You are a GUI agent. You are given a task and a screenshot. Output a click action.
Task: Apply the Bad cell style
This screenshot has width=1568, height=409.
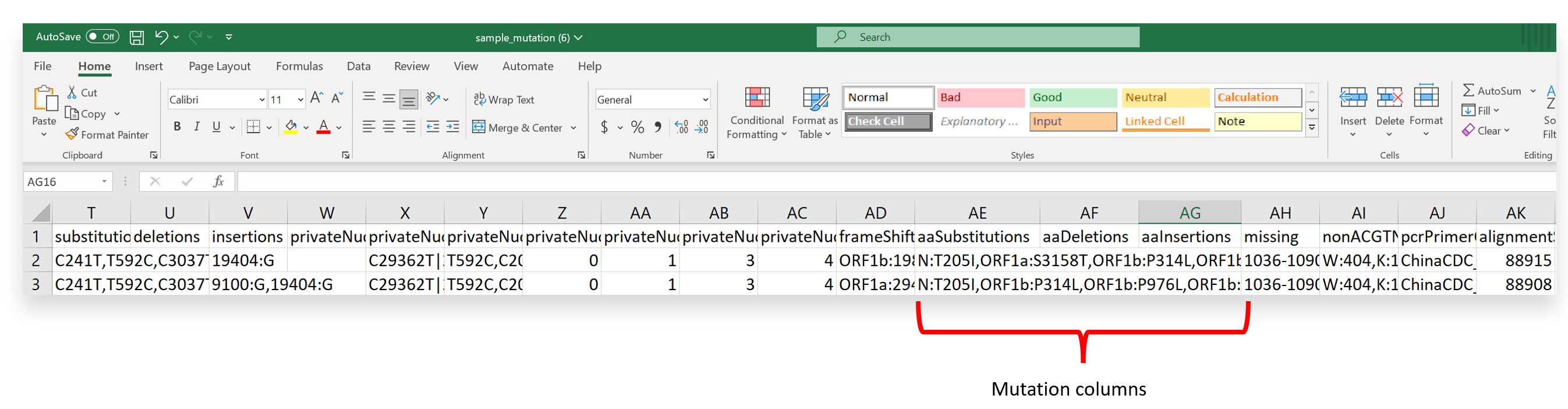tap(980, 97)
